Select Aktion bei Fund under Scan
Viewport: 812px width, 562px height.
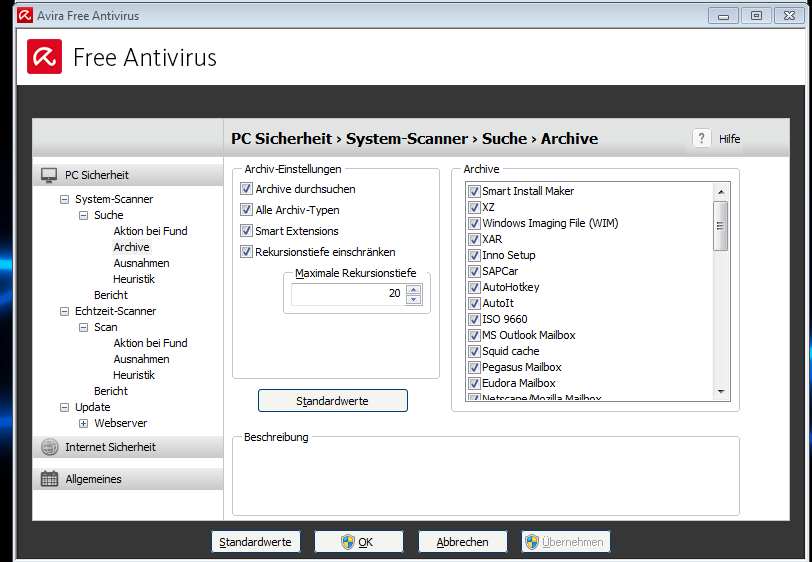[x=150, y=343]
